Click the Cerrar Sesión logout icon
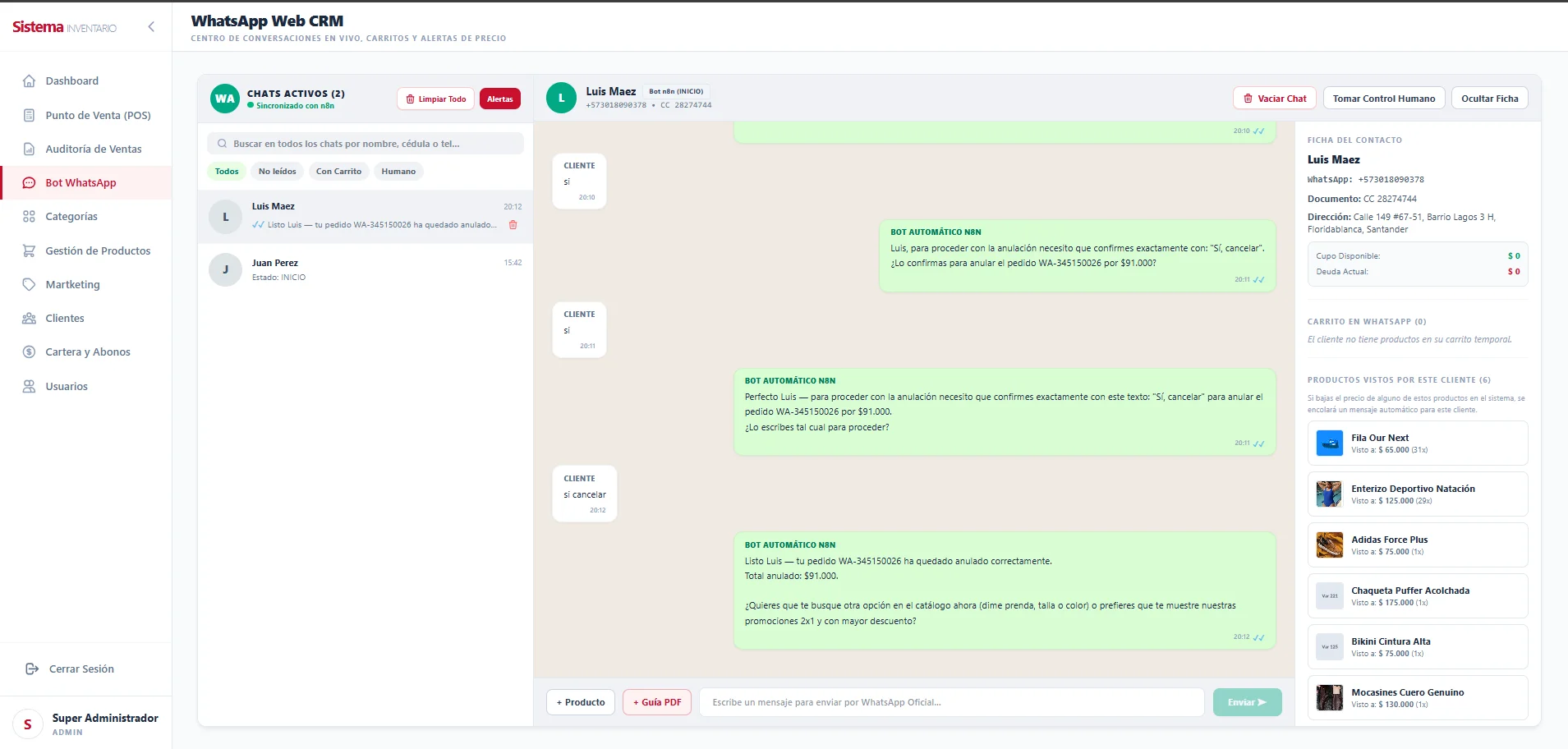1568x749 pixels. tap(32, 669)
